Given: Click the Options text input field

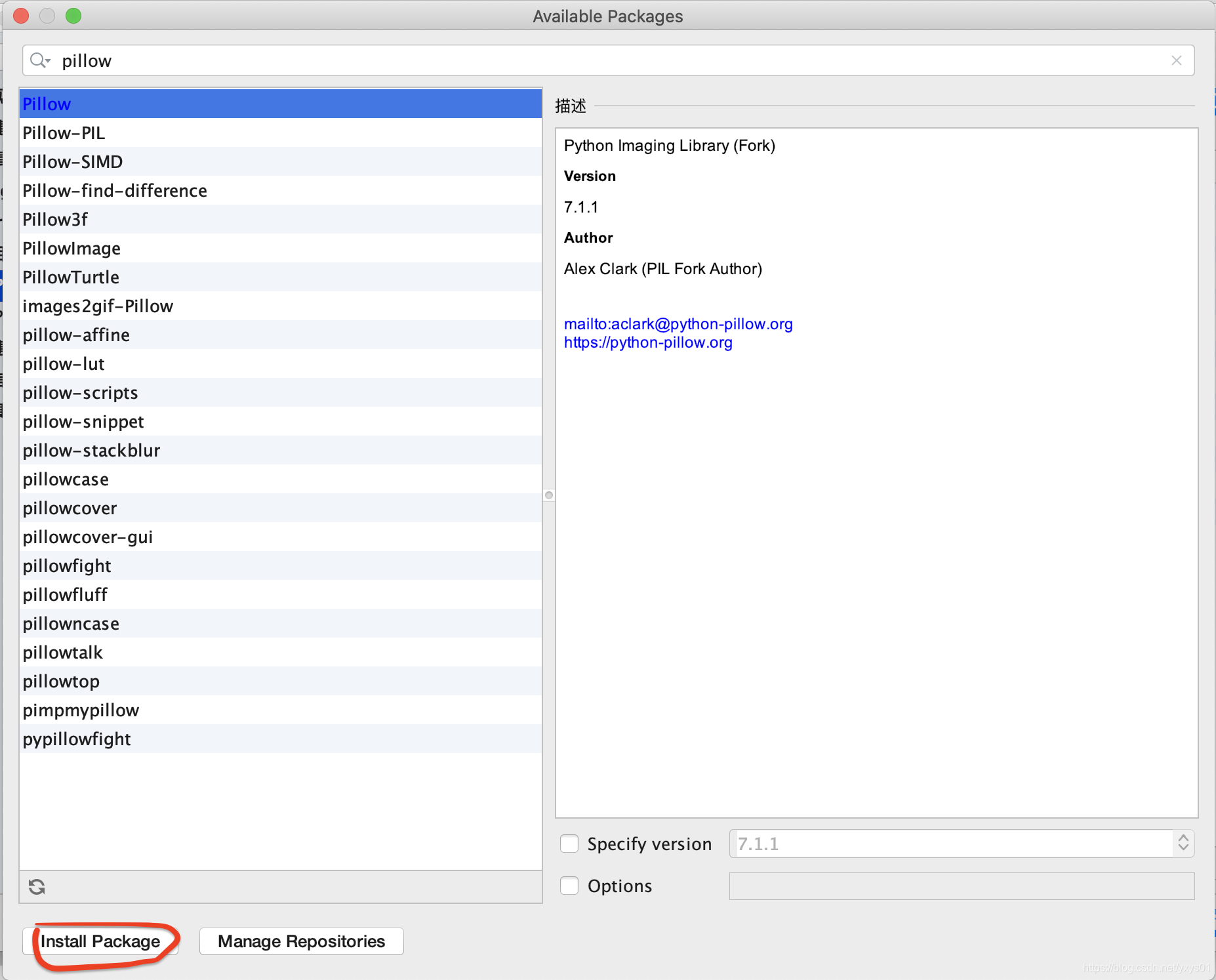Looking at the screenshot, I should coord(962,886).
